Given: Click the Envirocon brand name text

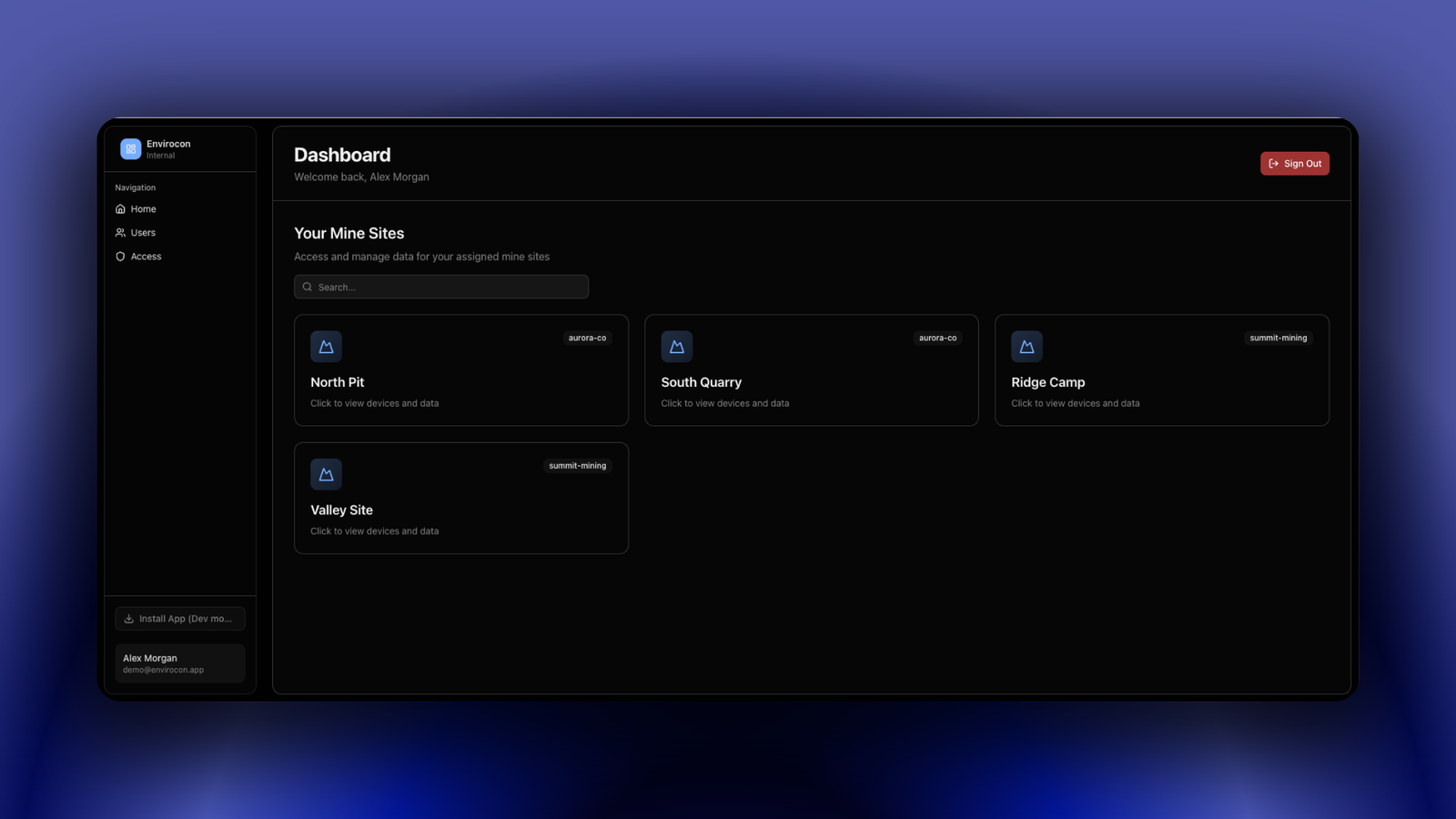Looking at the screenshot, I should [168, 144].
